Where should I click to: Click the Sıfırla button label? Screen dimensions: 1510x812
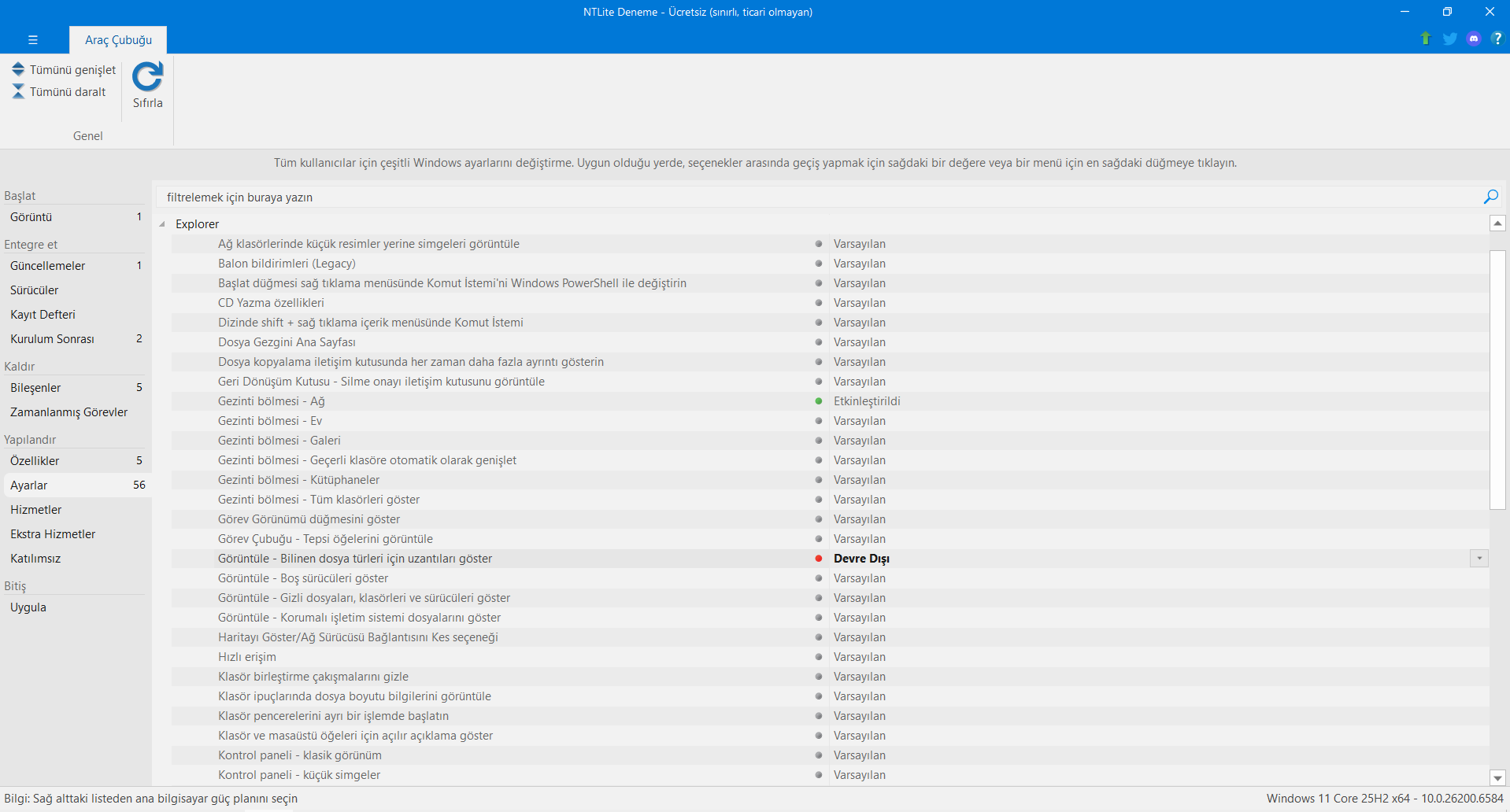click(148, 103)
